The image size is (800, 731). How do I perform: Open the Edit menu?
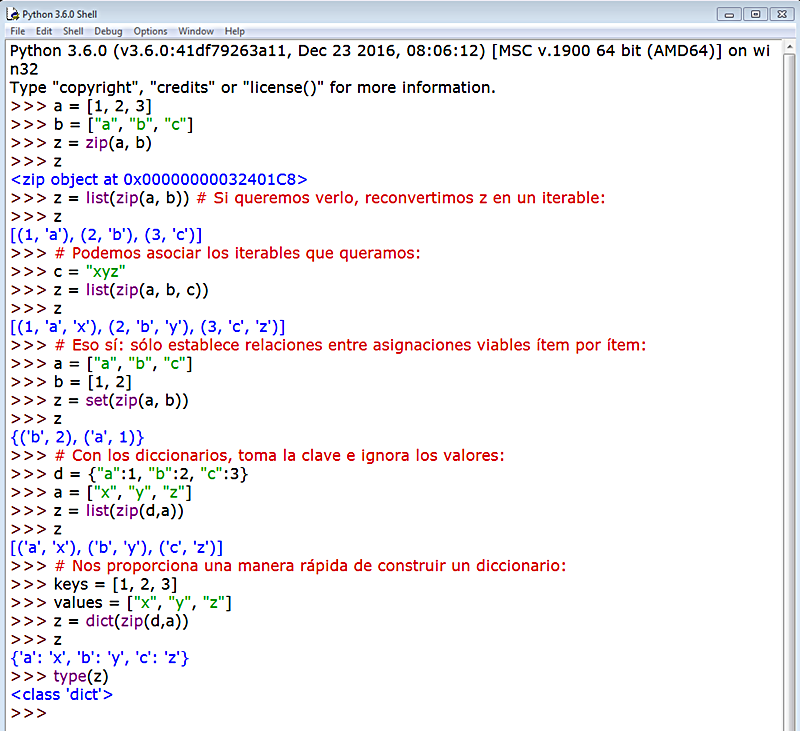click(43, 31)
